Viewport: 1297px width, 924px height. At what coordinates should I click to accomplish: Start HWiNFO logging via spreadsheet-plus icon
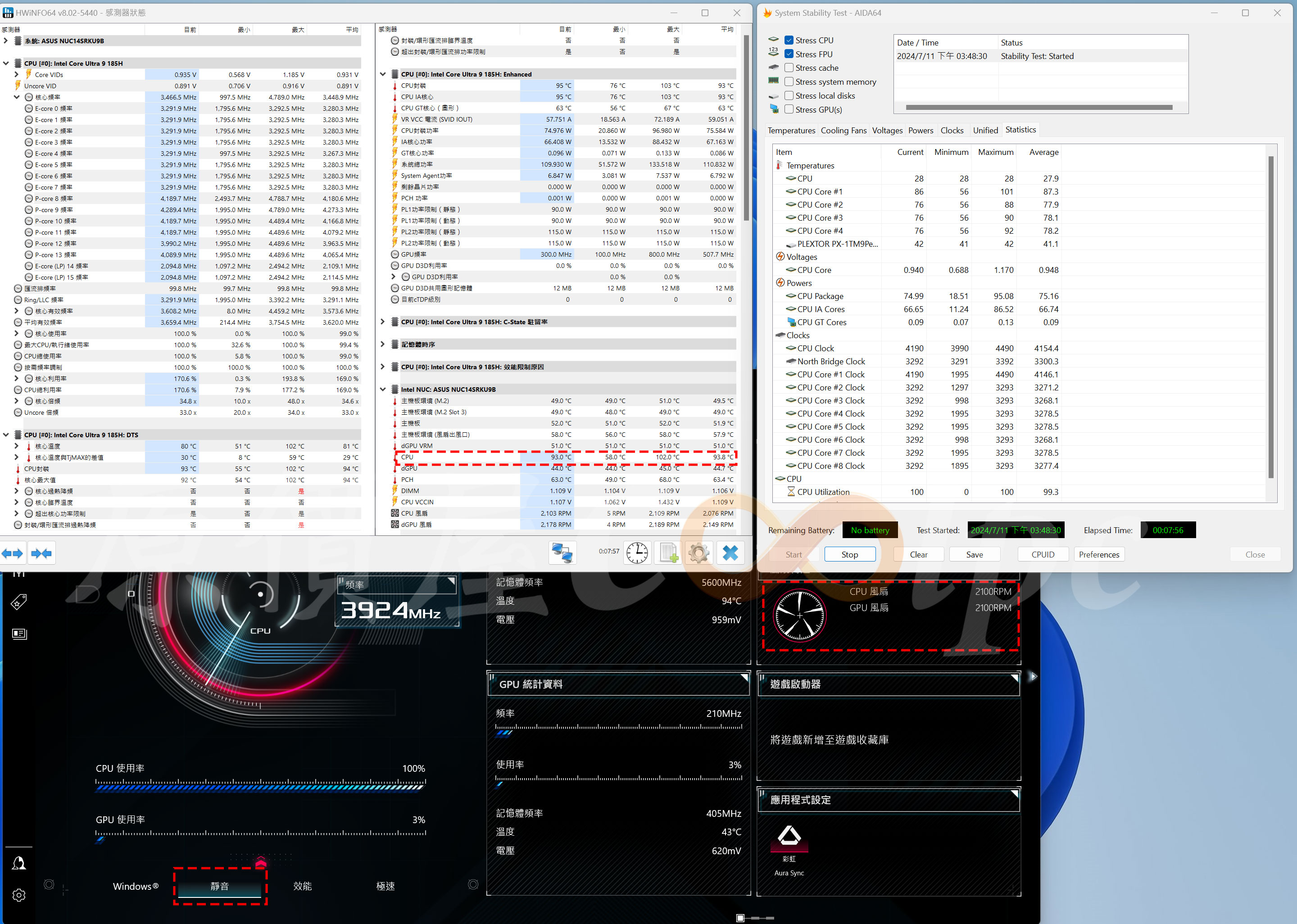point(668,553)
